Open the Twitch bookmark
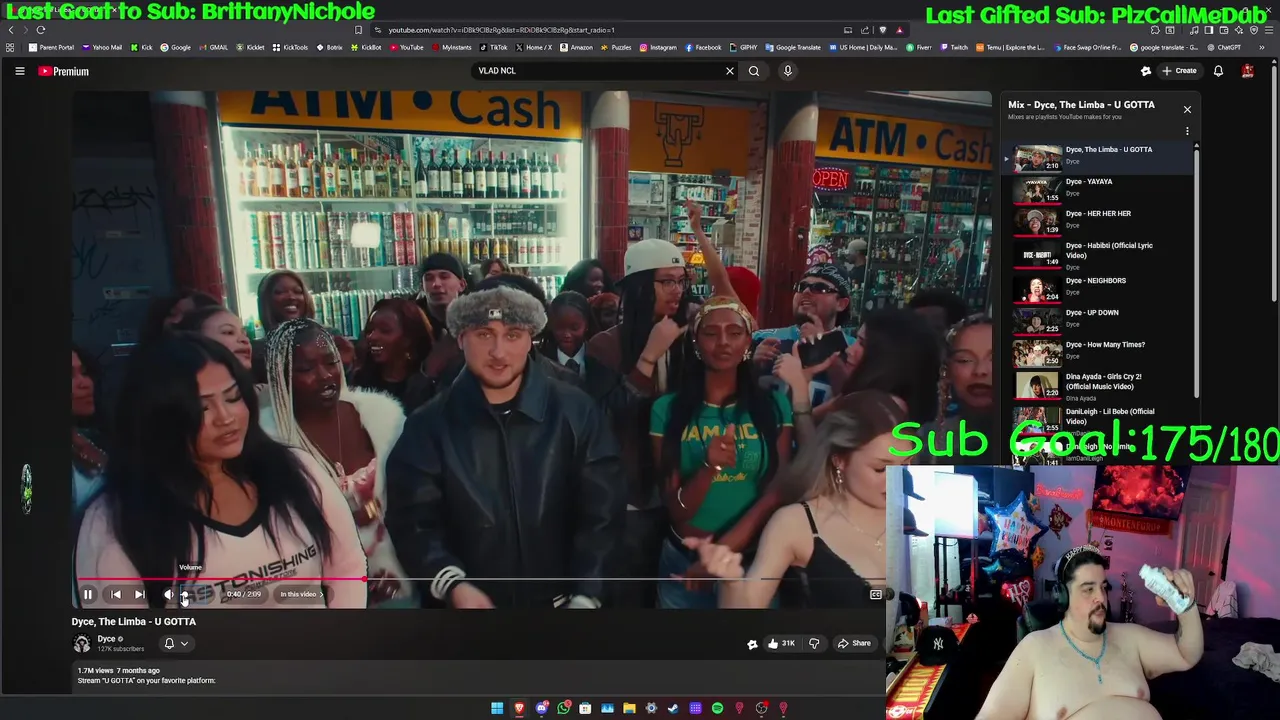This screenshot has height=720, width=1280. [x=954, y=47]
